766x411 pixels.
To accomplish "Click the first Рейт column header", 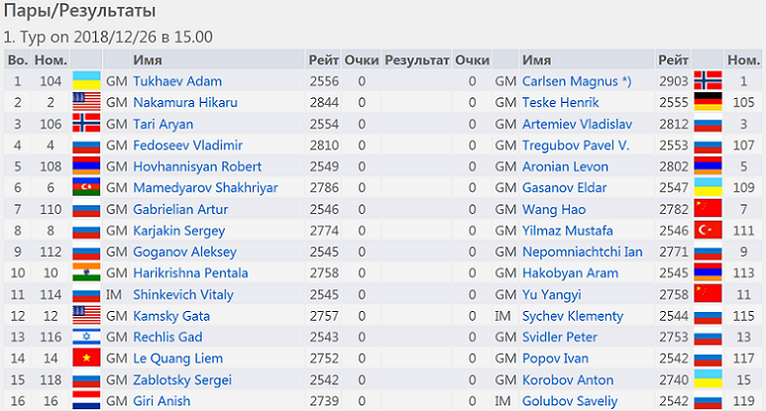I will pyautogui.click(x=323, y=60).
